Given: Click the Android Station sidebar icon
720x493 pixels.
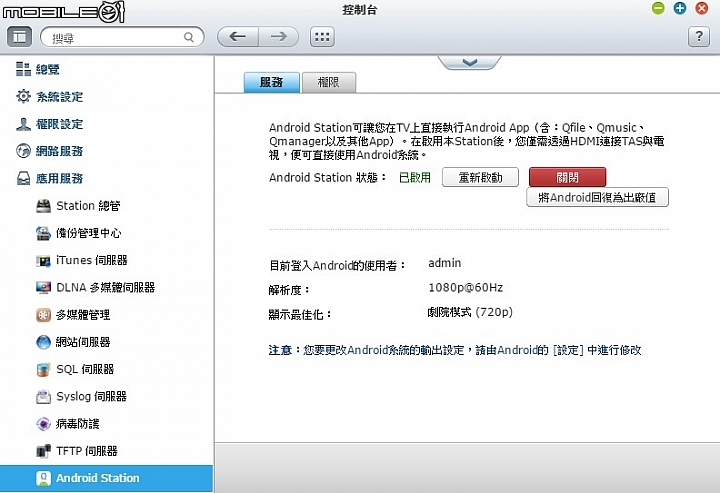Looking at the screenshot, I should 43,478.
